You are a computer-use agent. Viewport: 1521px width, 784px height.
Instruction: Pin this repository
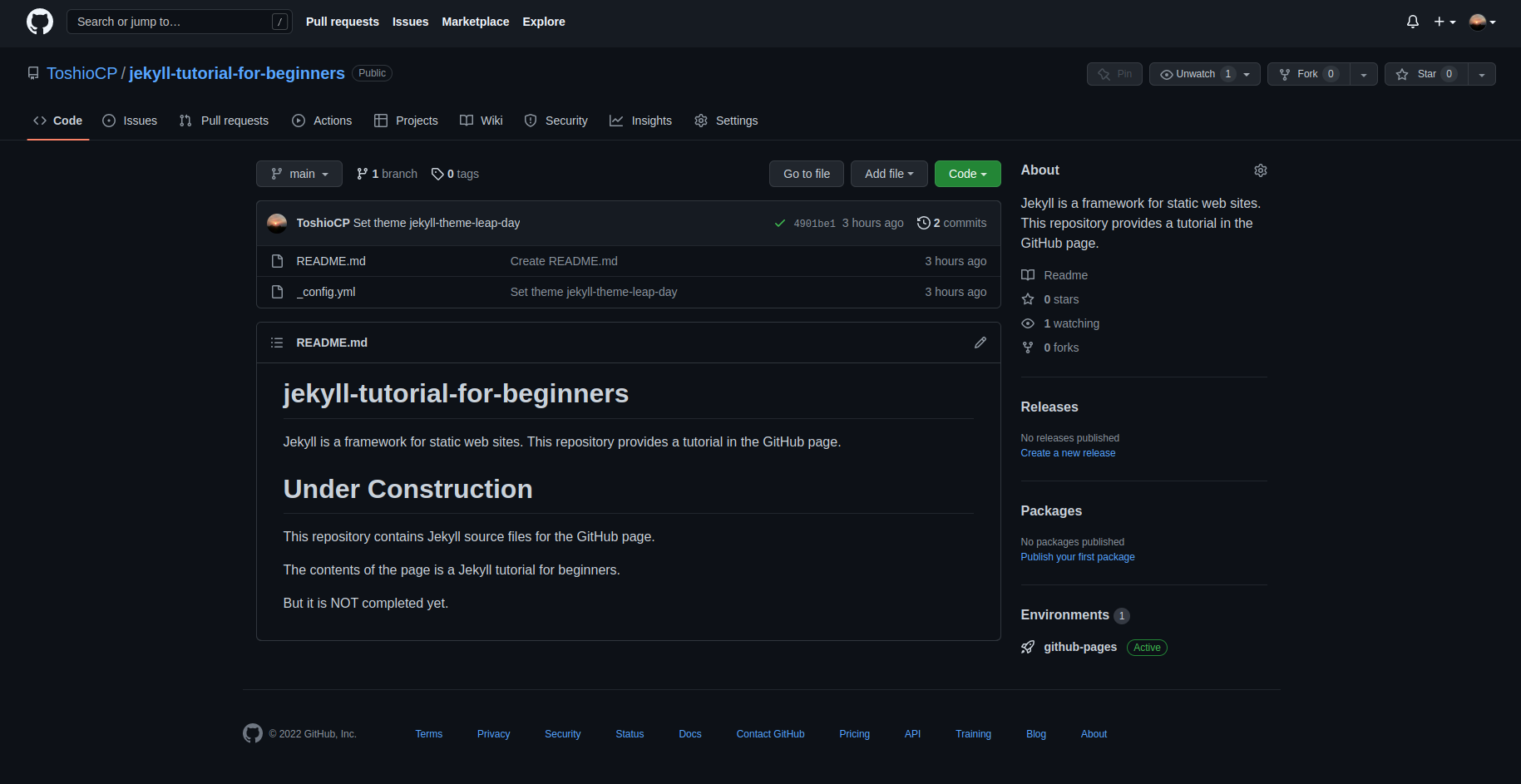click(x=1114, y=74)
